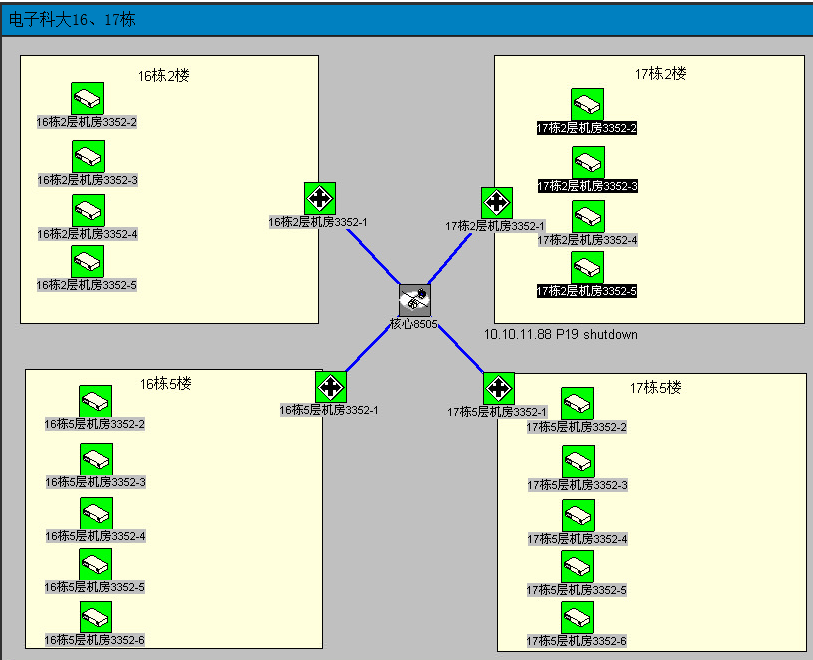Image resolution: width=813 pixels, height=660 pixels.
Task: Select the 17栋5层机房3352-1 switch icon
Action: pyautogui.click(x=497, y=389)
